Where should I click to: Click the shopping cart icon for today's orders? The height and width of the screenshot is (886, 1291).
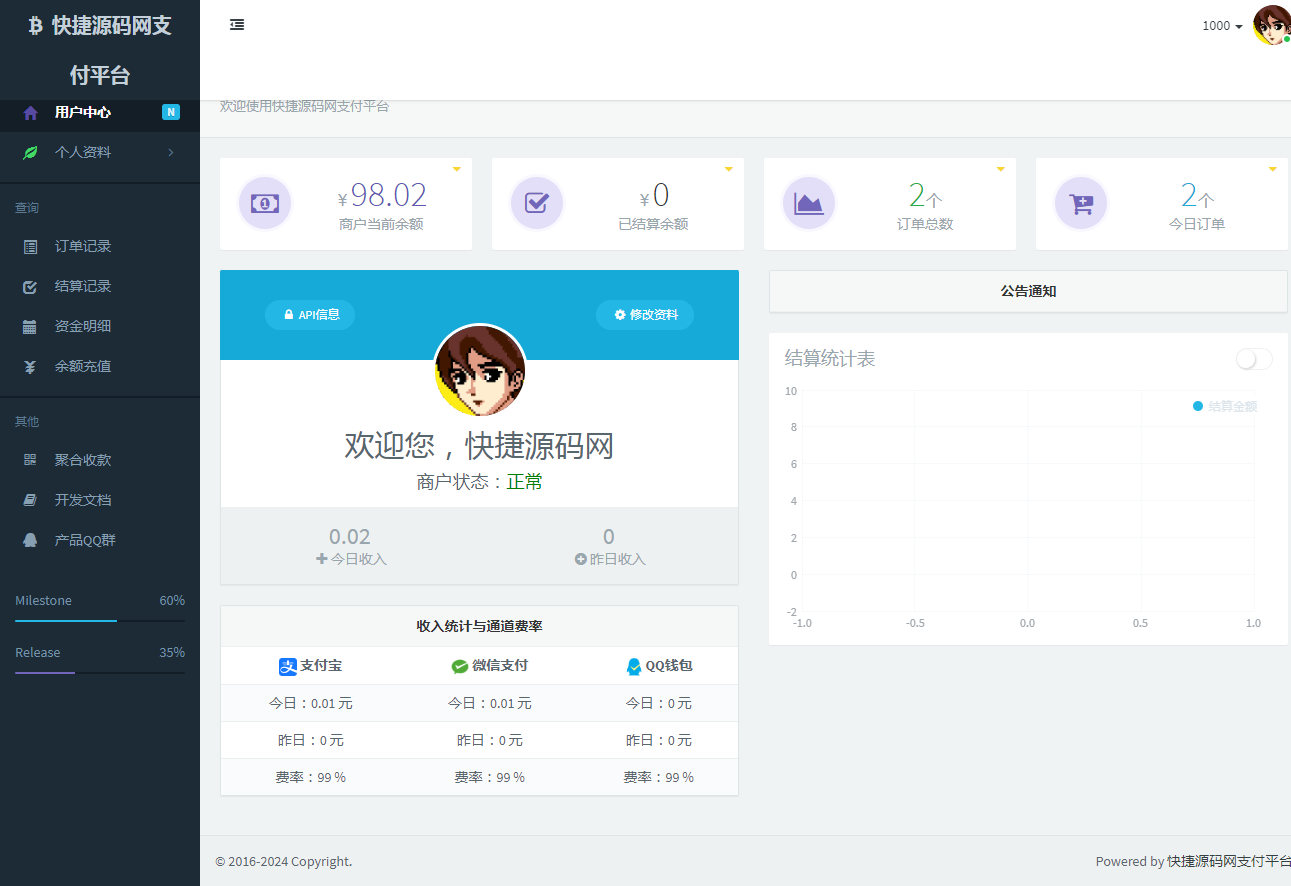[1081, 203]
